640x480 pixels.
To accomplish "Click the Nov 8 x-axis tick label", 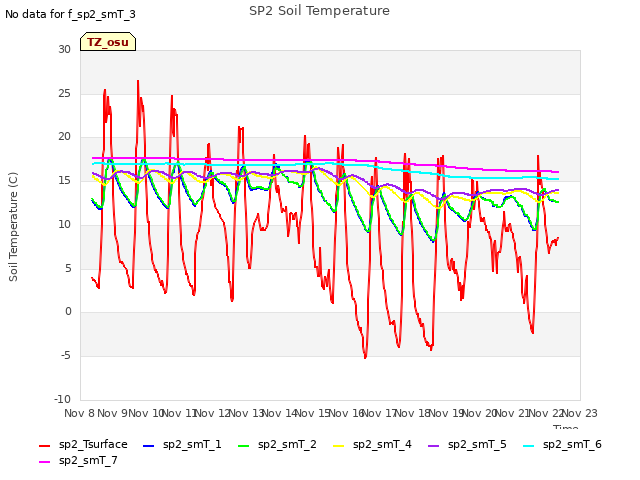I will [x=79, y=413].
